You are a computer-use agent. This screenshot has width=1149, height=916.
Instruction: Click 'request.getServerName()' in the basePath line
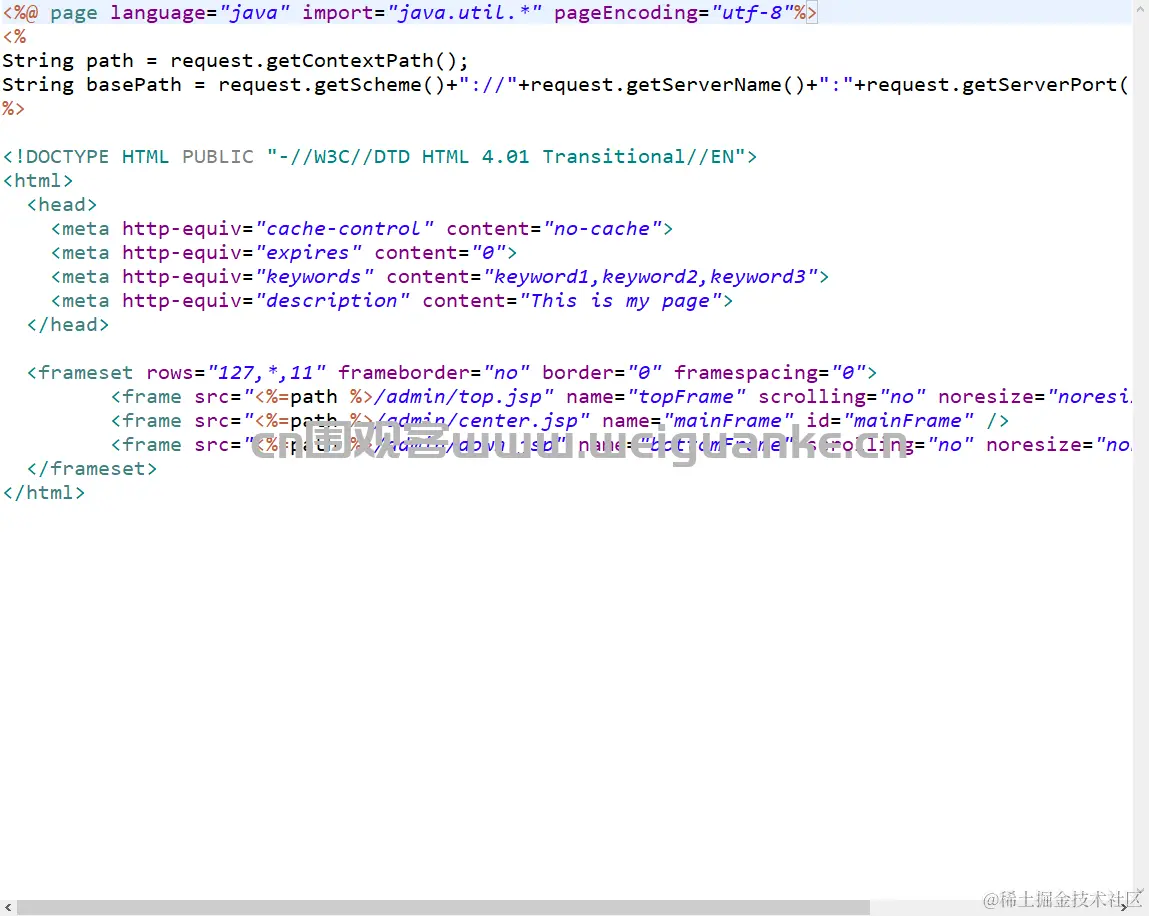click(x=668, y=85)
